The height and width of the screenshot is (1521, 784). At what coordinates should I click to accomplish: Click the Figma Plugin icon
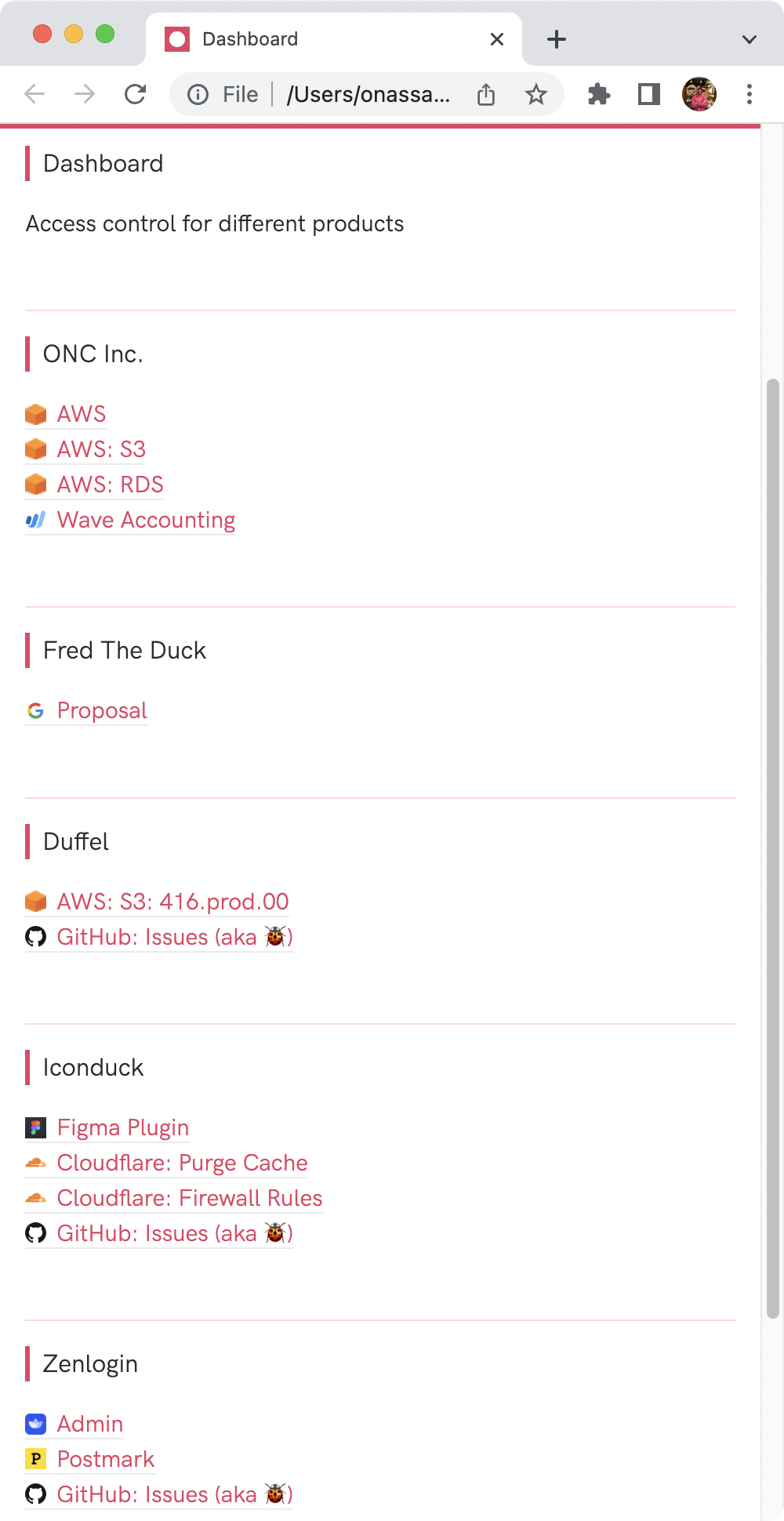[x=35, y=1128]
